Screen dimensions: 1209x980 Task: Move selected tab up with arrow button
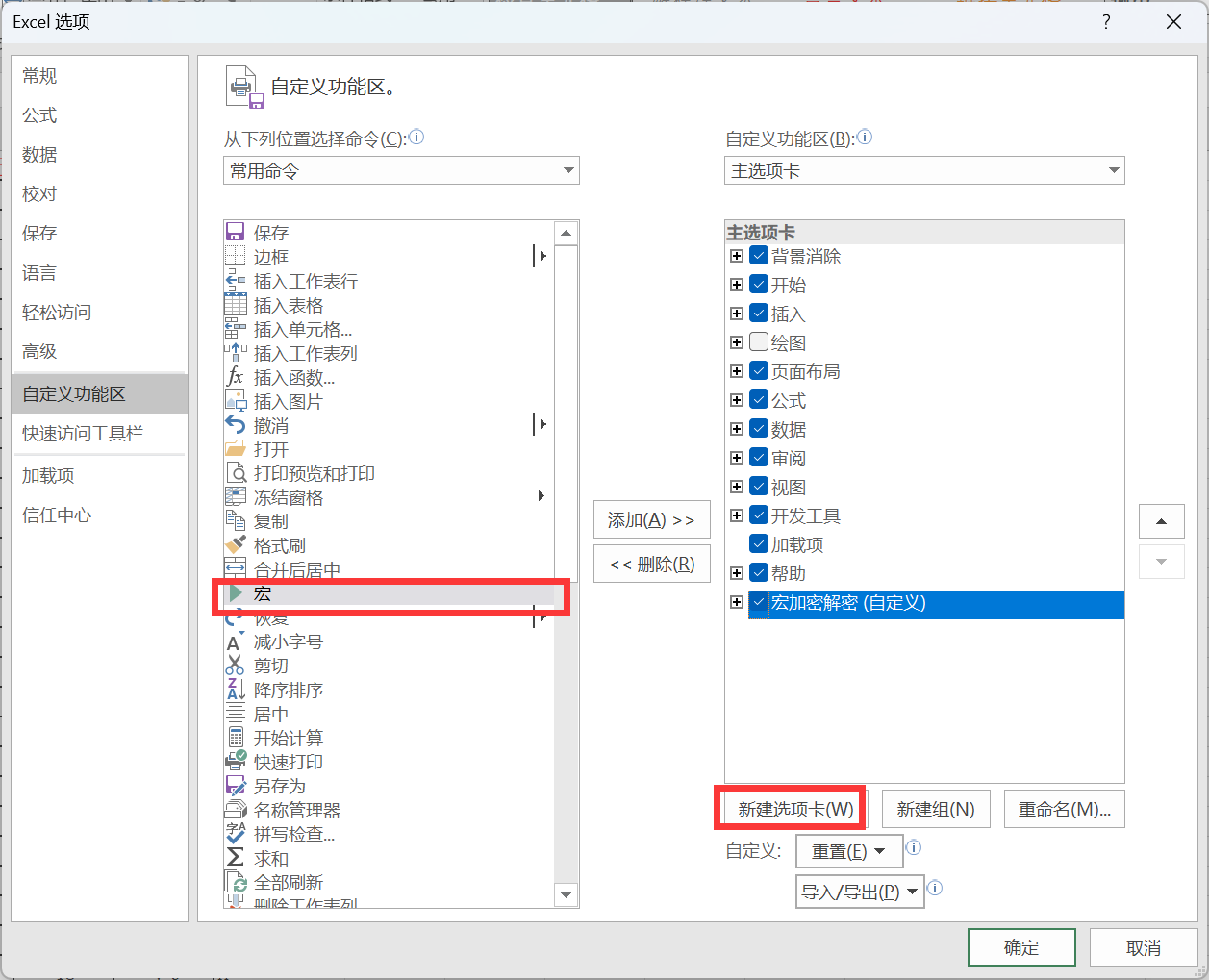1161,521
